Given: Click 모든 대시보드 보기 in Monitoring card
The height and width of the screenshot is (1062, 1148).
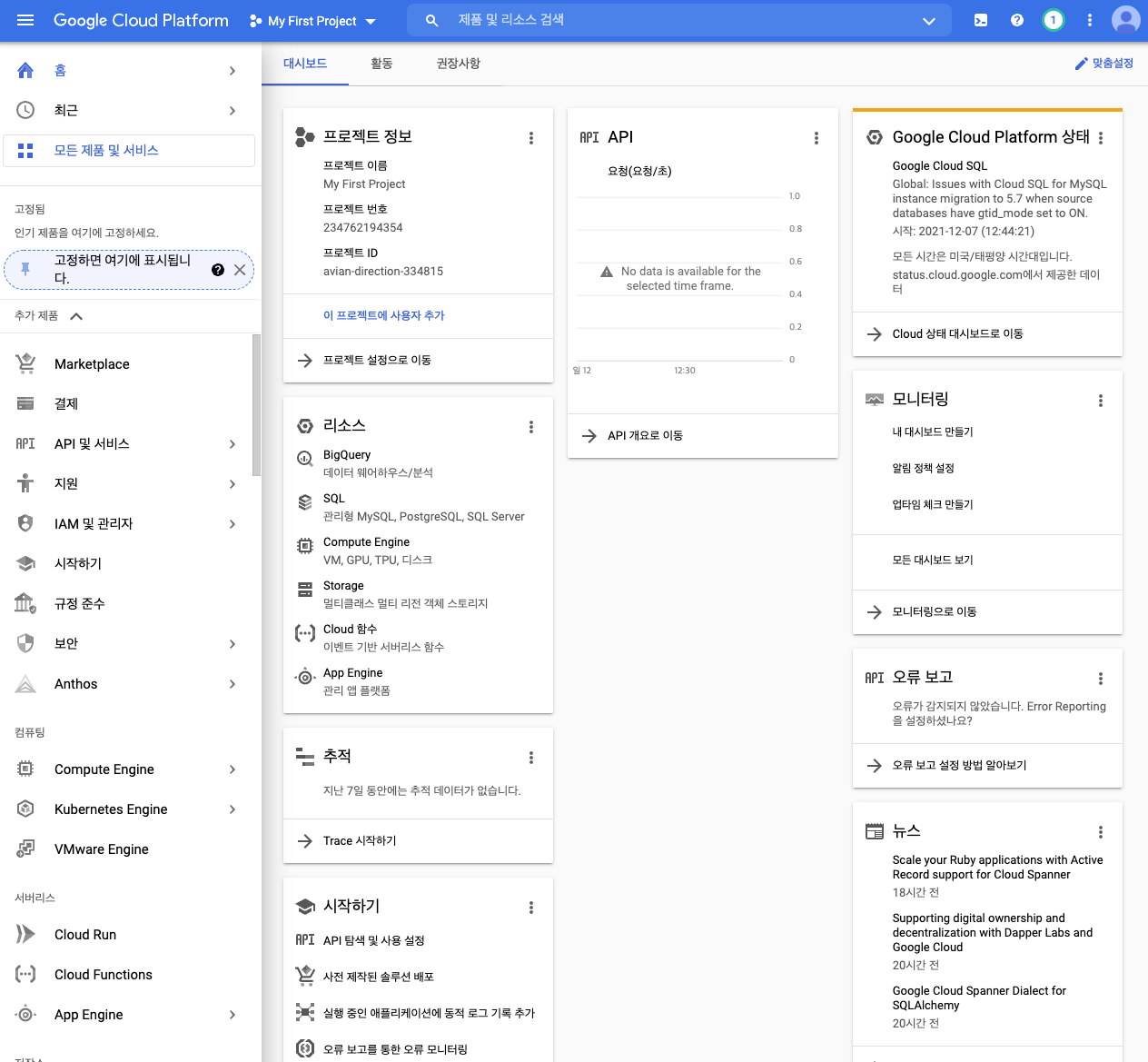Looking at the screenshot, I should click(x=933, y=561).
